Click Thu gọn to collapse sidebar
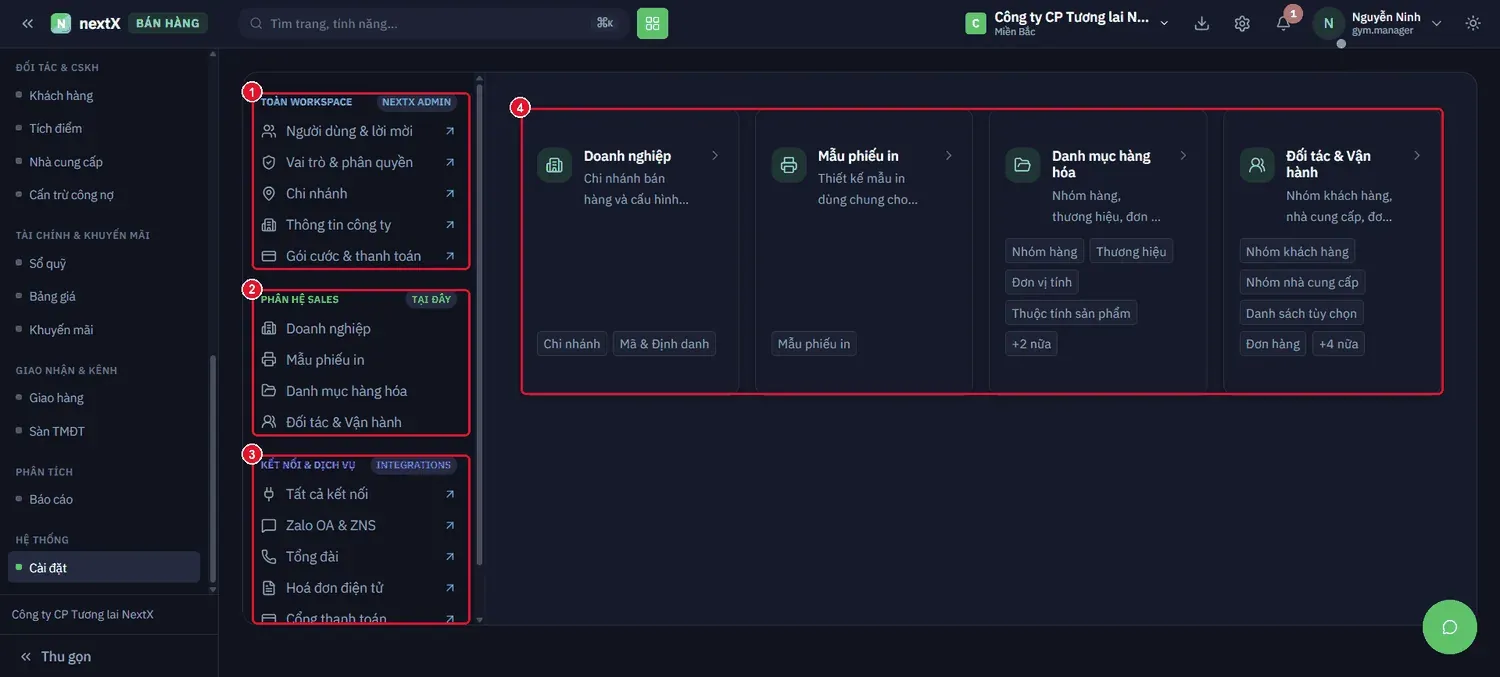The width and height of the screenshot is (1500, 677). coord(56,656)
